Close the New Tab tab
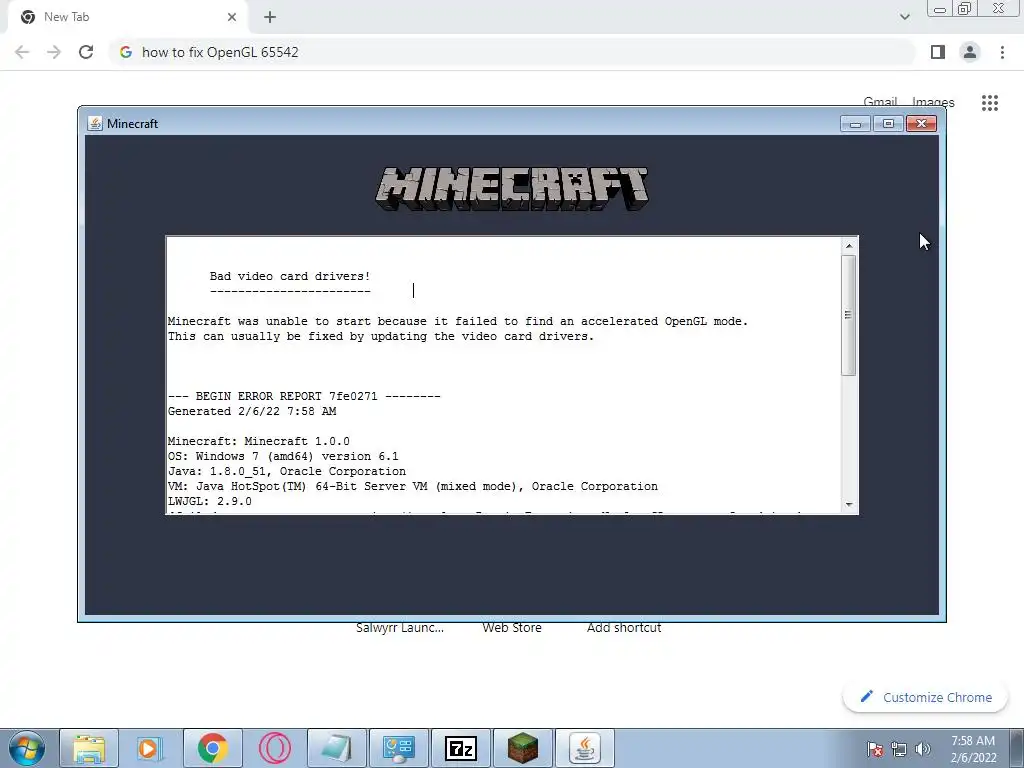Viewport: 1024px width, 768px height. [x=232, y=17]
